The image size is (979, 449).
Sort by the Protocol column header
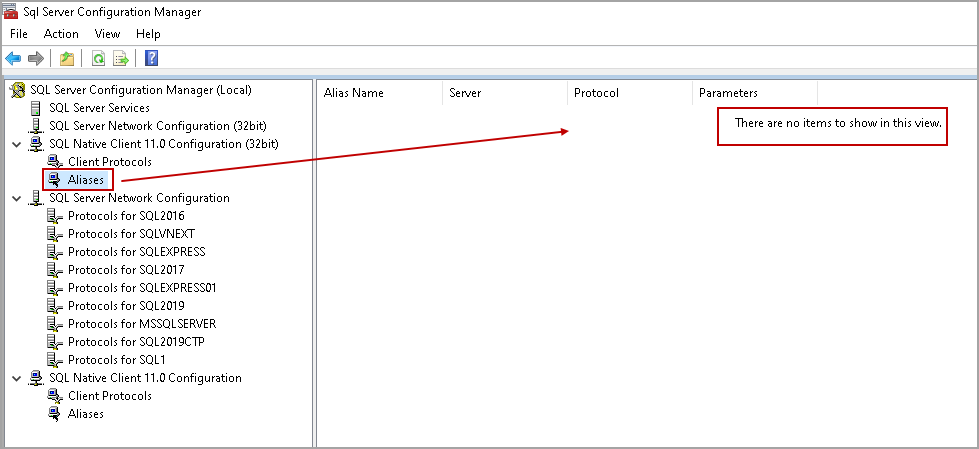click(629, 93)
